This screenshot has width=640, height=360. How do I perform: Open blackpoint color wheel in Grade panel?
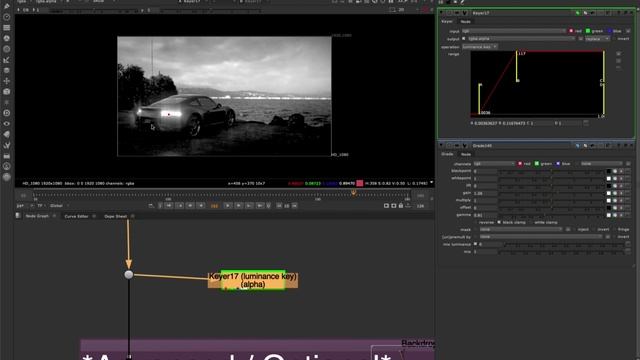tap(615, 171)
